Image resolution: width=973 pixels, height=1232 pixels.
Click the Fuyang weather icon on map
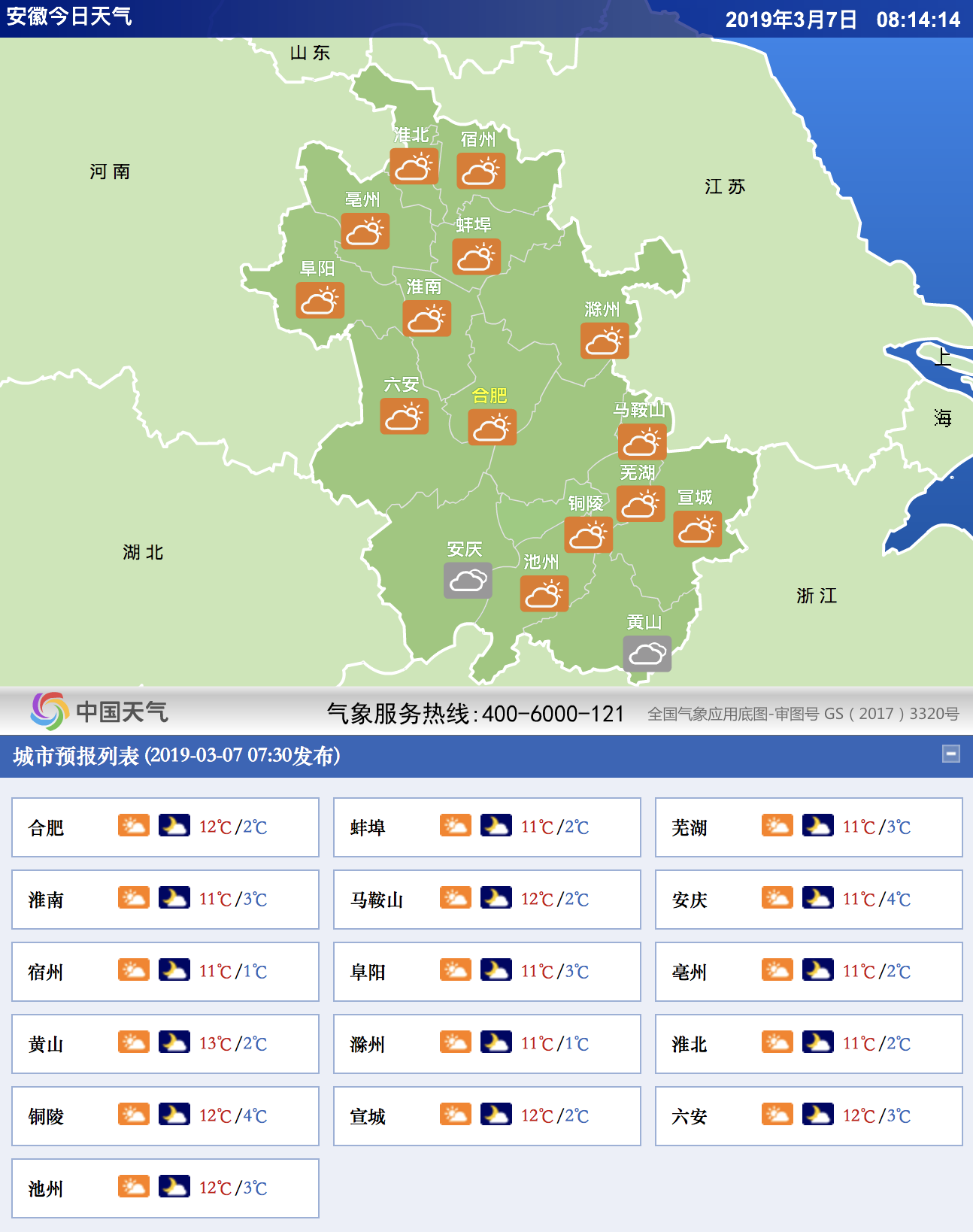(x=320, y=300)
